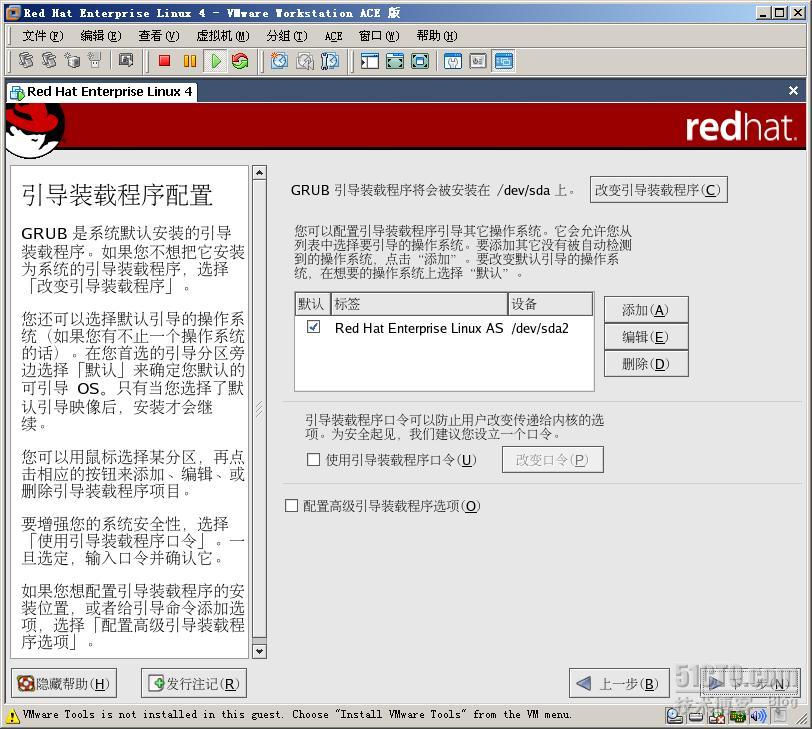Open the 查看(V) menu

pyautogui.click(x=158, y=36)
